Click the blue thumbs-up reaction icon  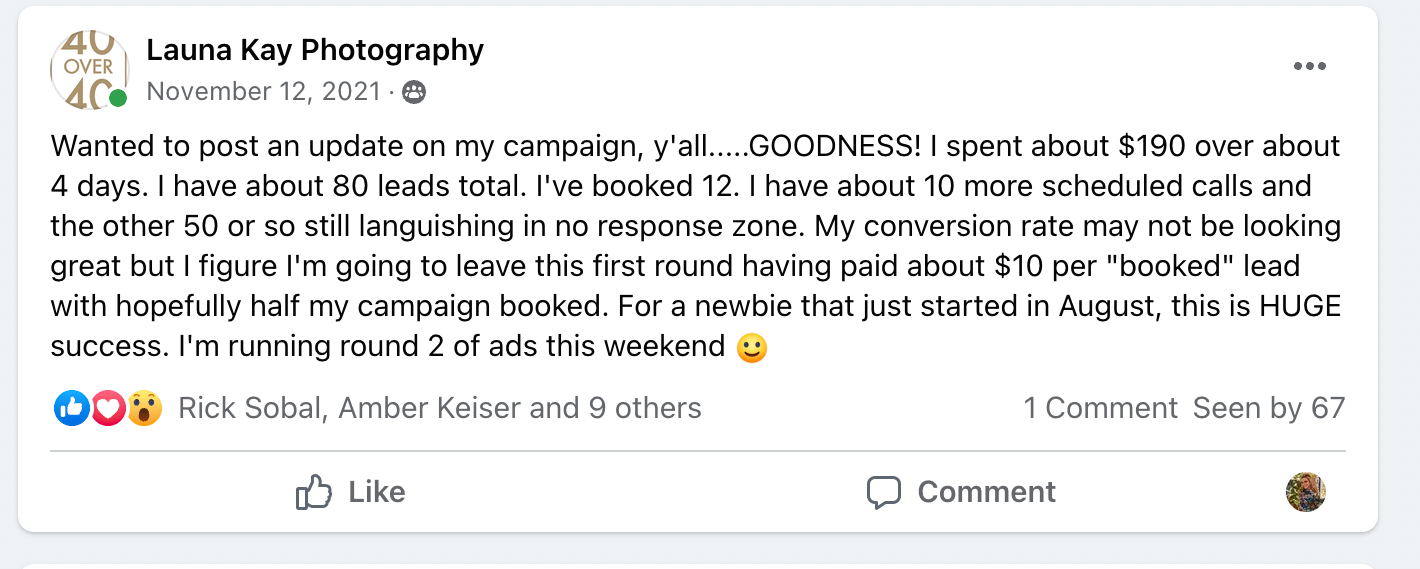pyautogui.click(x=71, y=408)
